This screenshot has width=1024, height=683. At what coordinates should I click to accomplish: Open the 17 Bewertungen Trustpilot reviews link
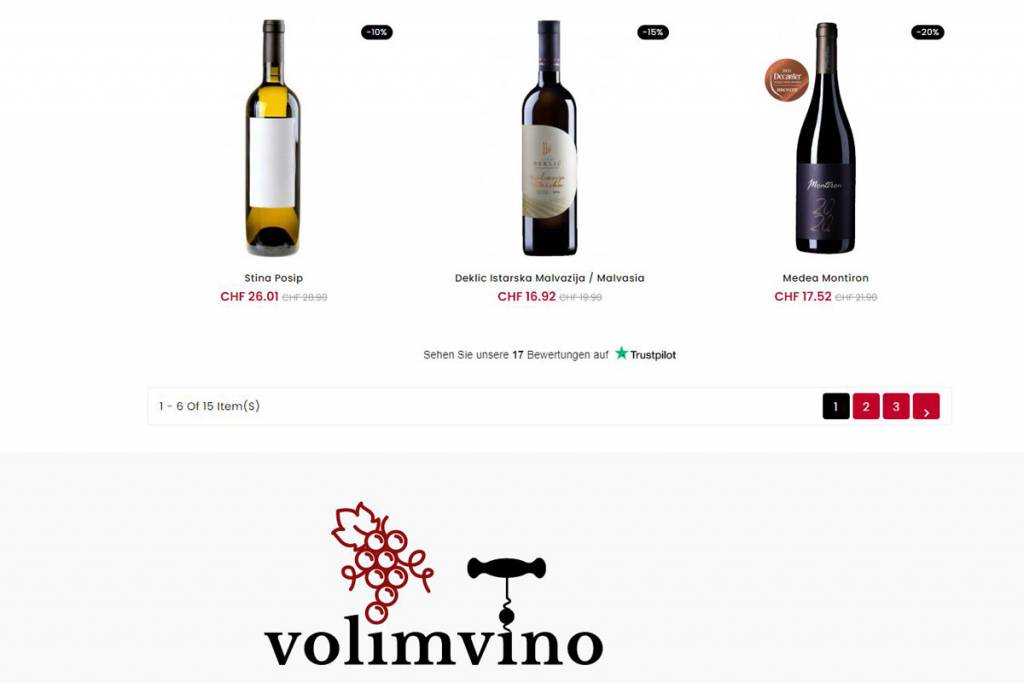tap(549, 355)
